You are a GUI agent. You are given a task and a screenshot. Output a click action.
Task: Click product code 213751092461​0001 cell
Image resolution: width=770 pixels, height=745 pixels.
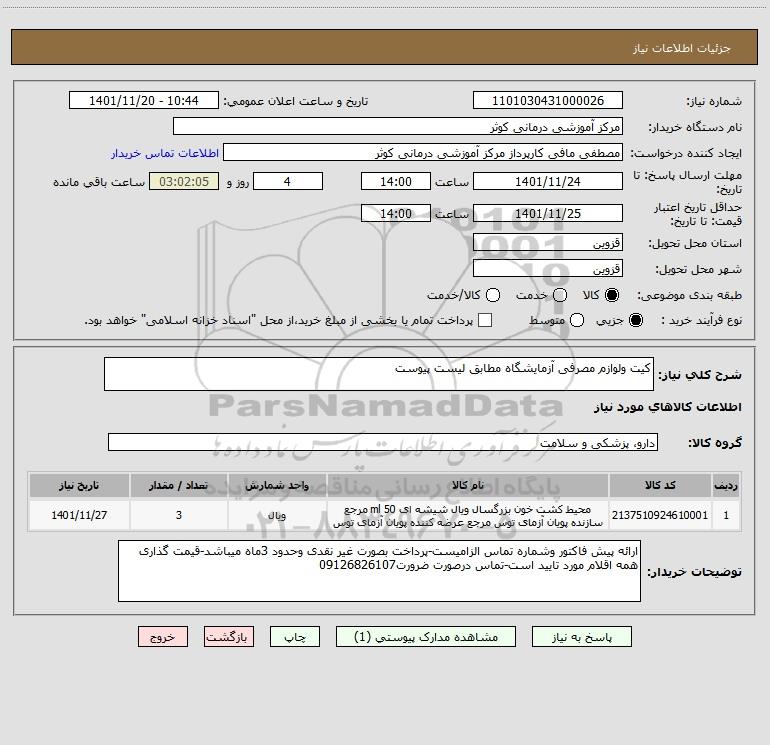(x=660, y=515)
